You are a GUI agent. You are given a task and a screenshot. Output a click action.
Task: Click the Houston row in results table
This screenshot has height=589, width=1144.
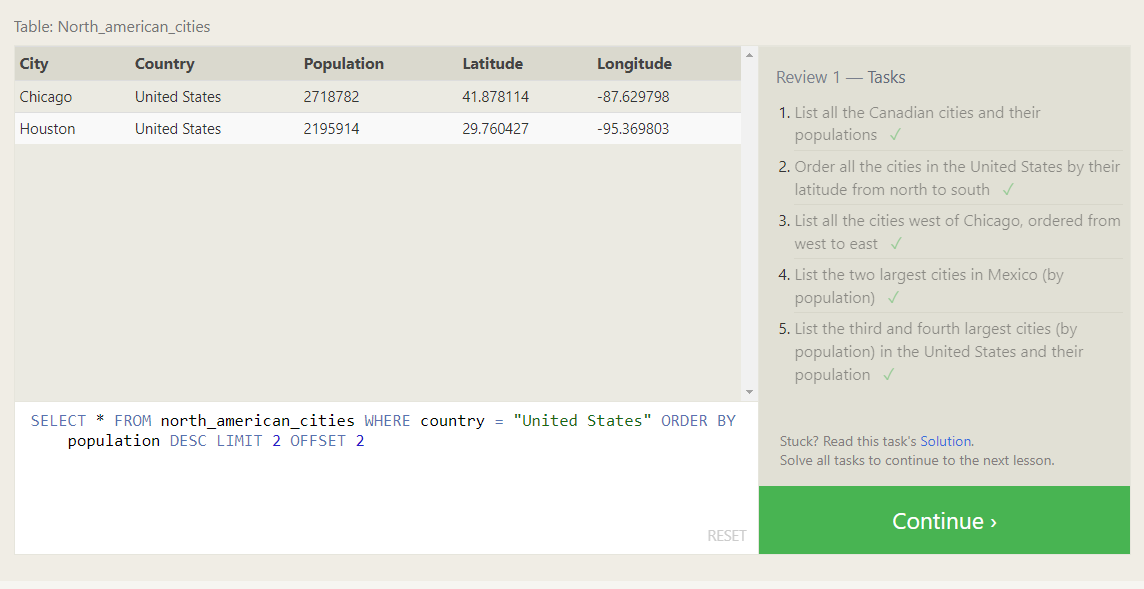(x=47, y=129)
